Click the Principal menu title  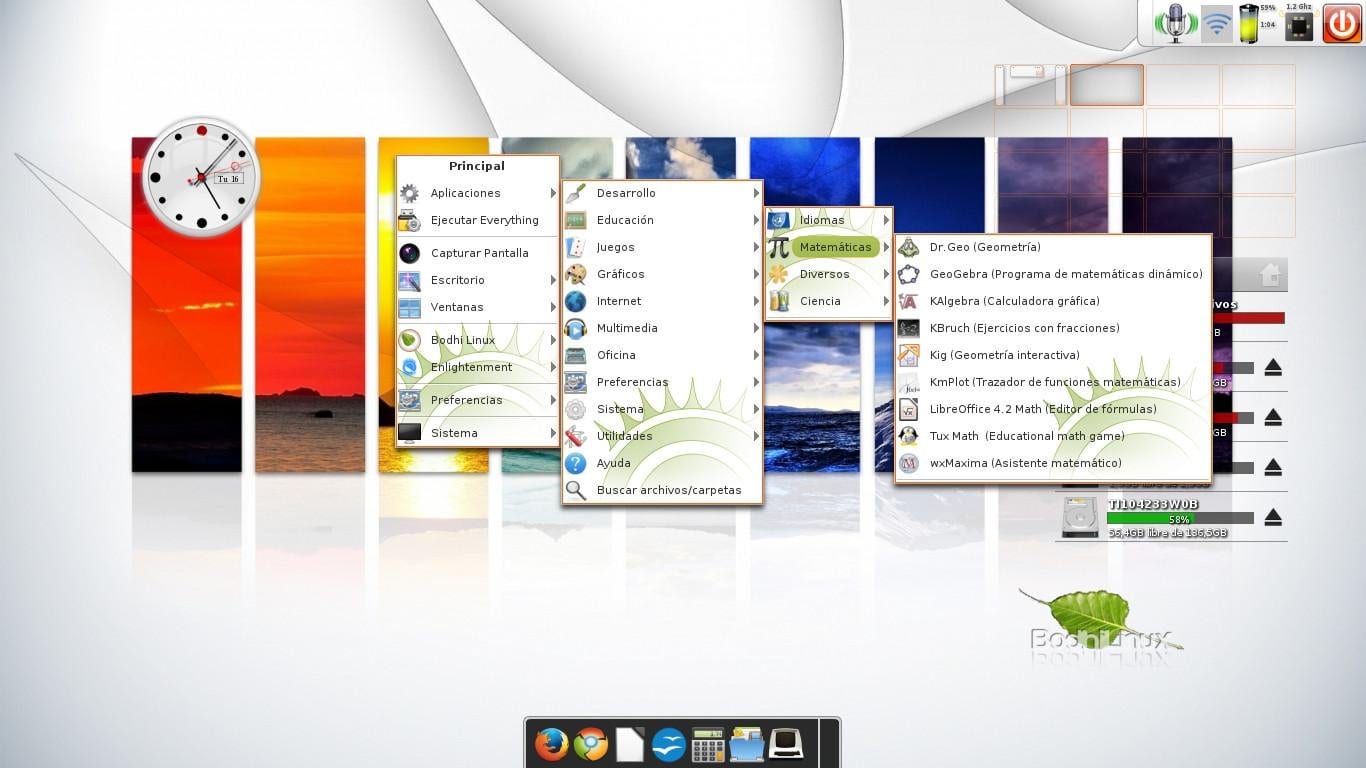(x=477, y=166)
